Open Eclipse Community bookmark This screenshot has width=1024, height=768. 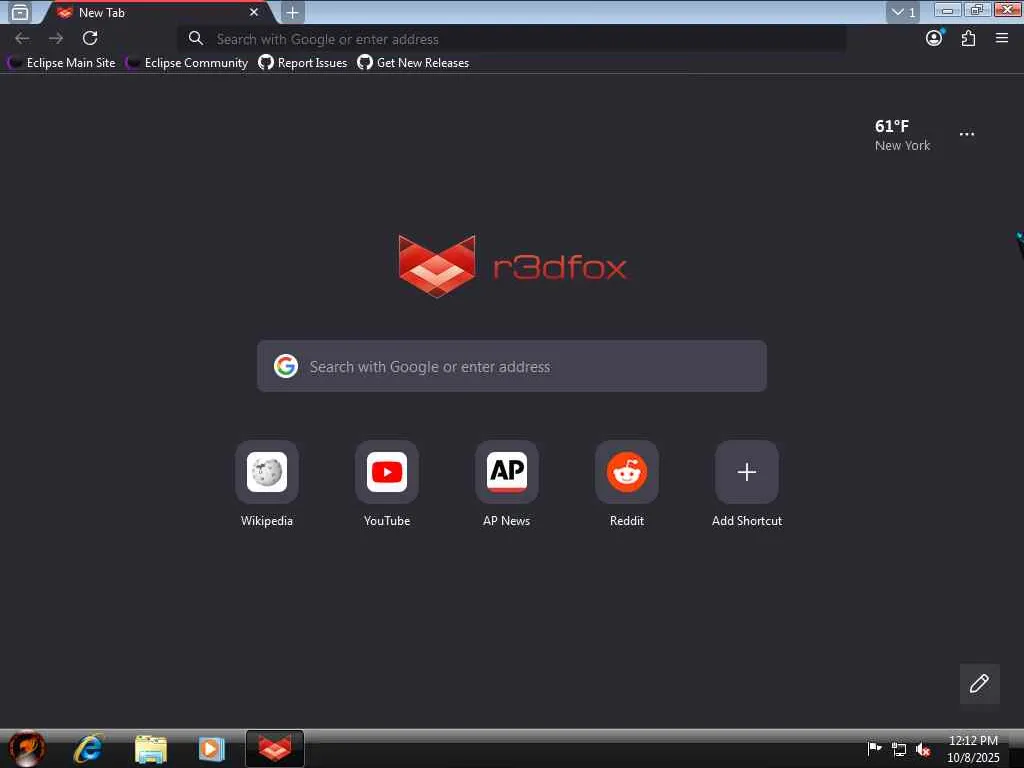(187, 63)
